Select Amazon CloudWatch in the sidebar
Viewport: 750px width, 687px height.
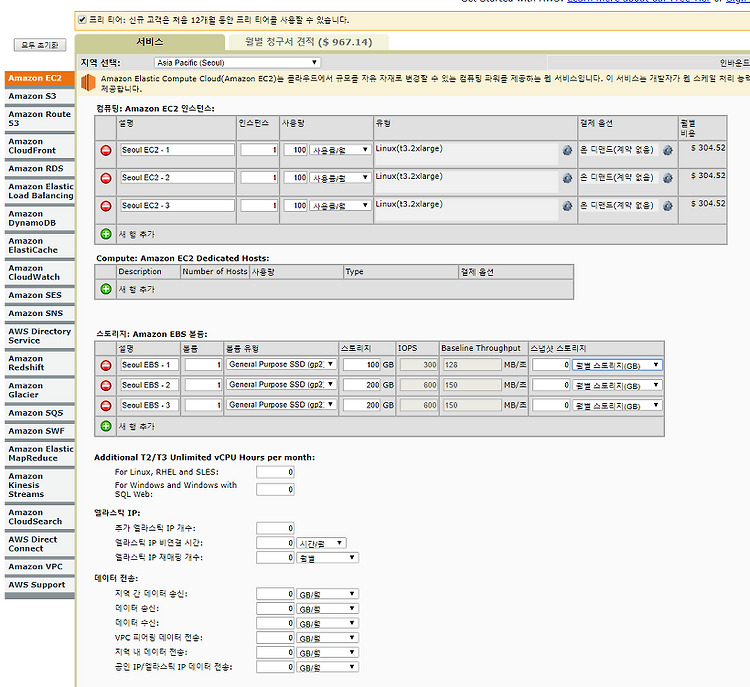tap(40, 273)
